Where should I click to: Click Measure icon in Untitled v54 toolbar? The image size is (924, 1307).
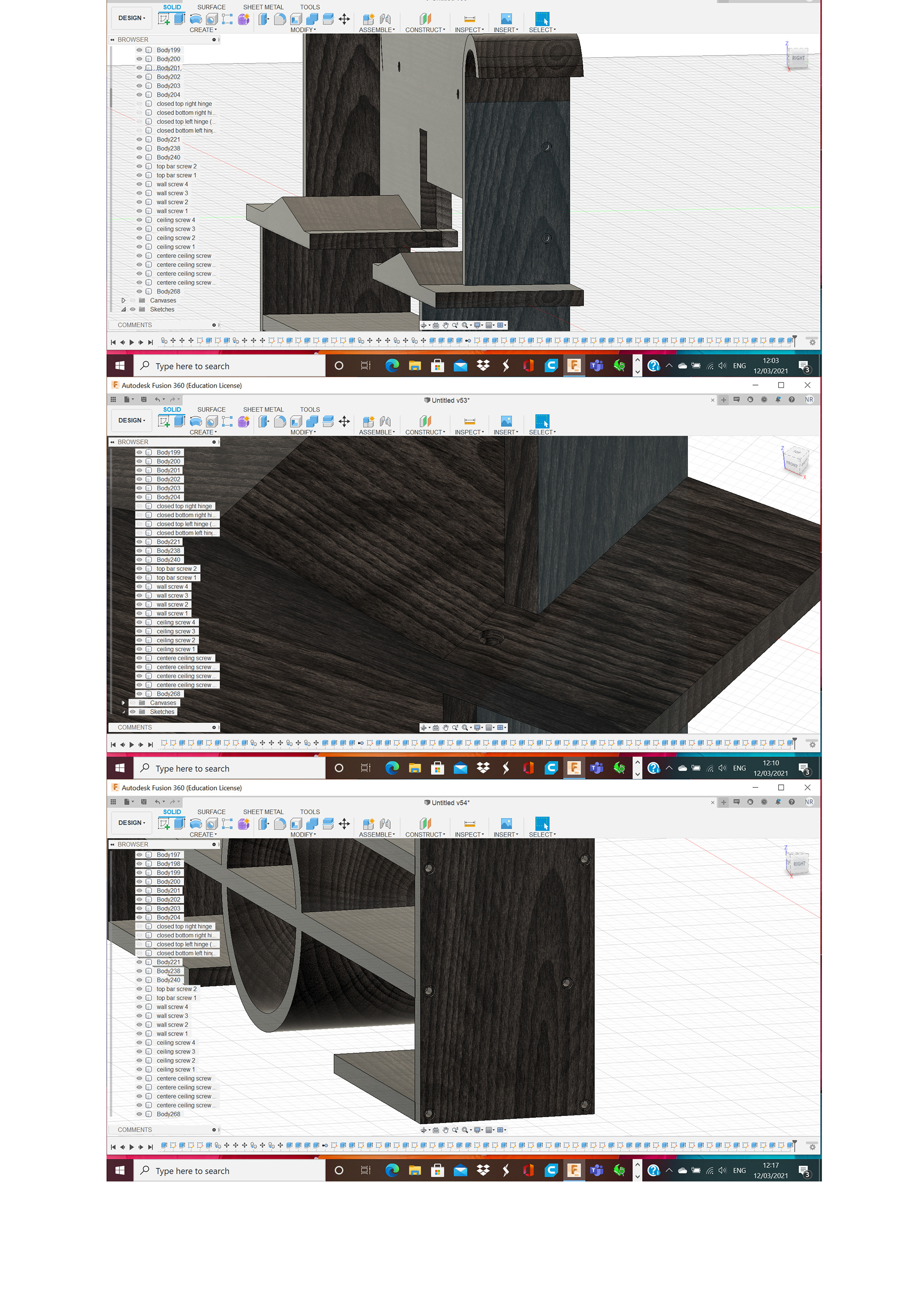pyautogui.click(x=470, y=824)
